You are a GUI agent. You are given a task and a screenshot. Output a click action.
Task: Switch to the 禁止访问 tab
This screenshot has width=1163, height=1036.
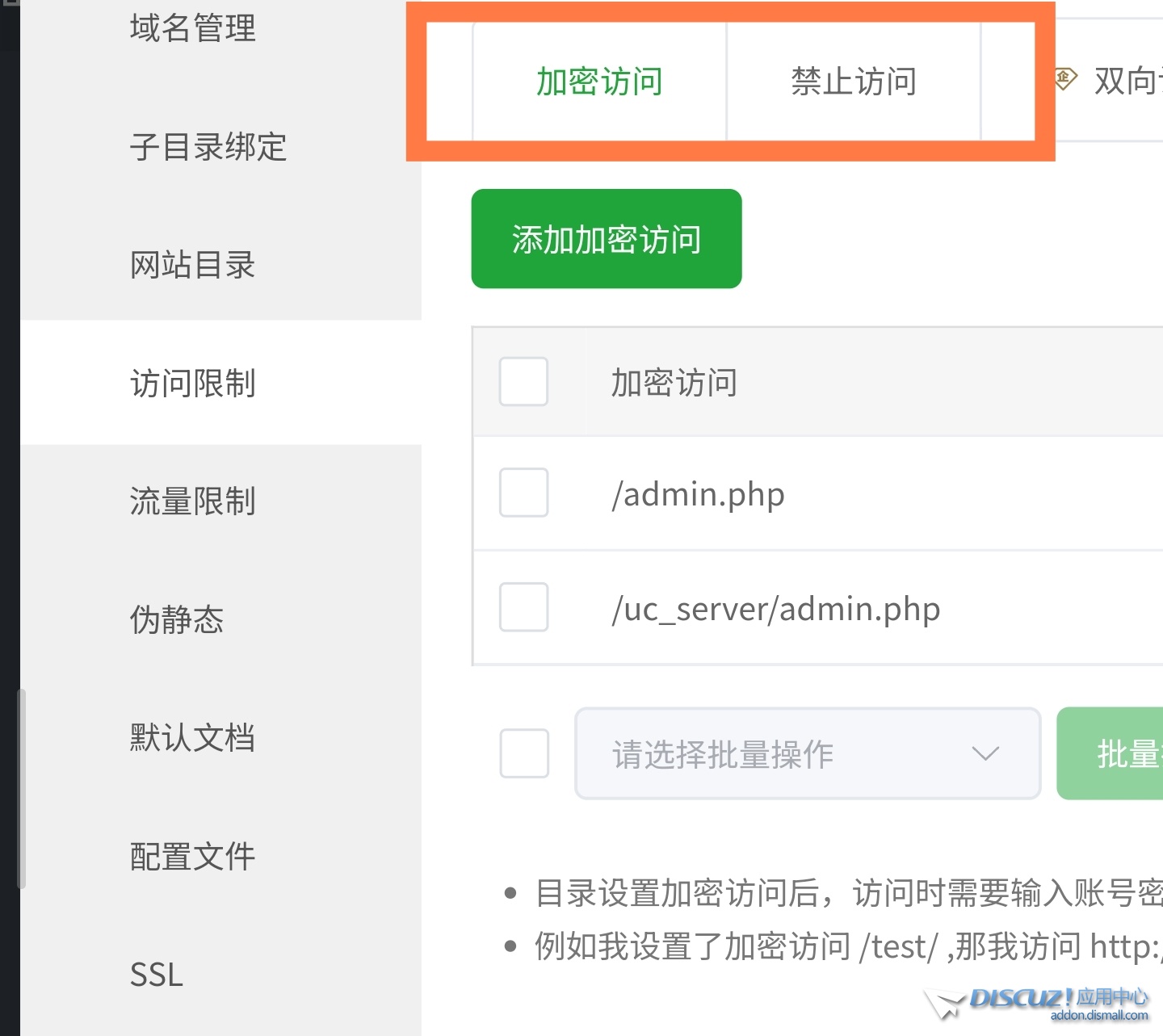(x=854, y=82)
